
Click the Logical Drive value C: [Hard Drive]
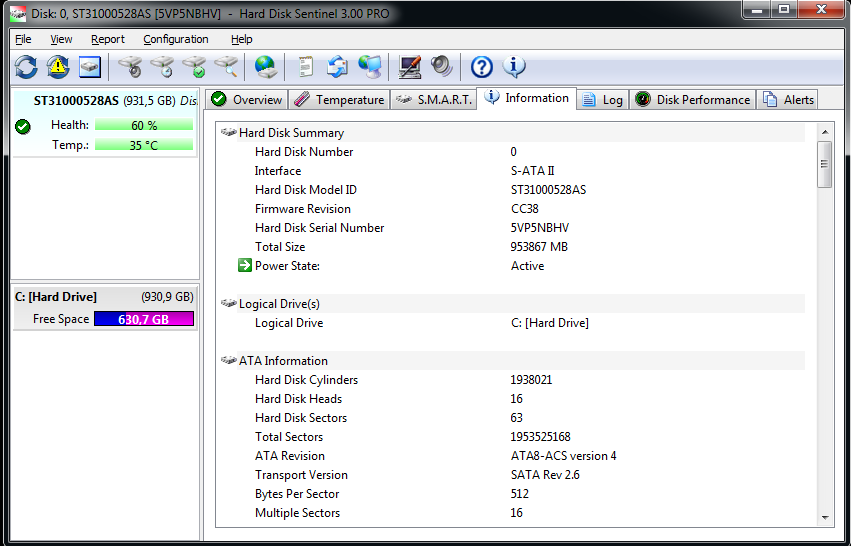(550, 322)
